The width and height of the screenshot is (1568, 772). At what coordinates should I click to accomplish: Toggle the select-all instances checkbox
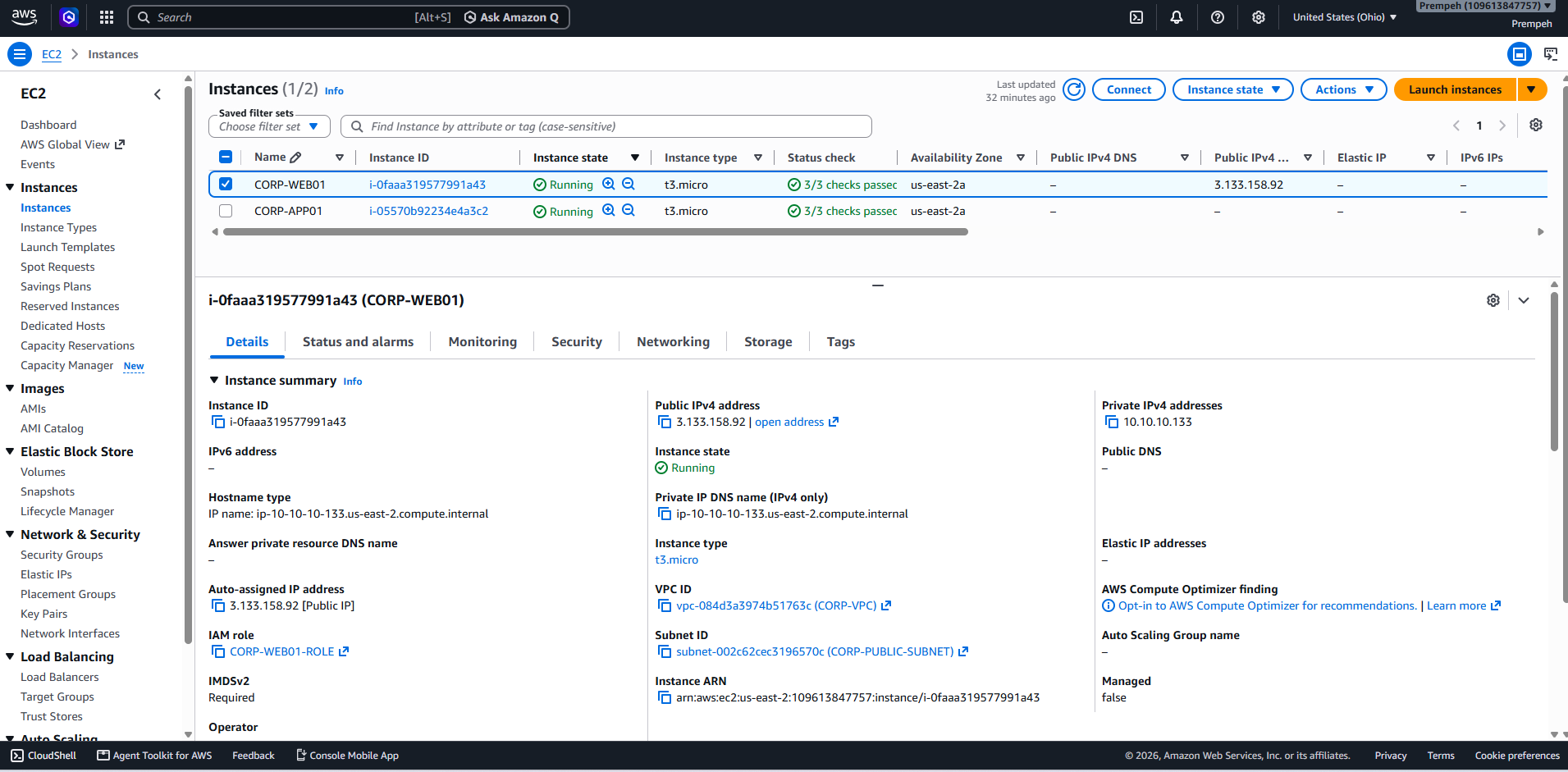coord(226,157)
